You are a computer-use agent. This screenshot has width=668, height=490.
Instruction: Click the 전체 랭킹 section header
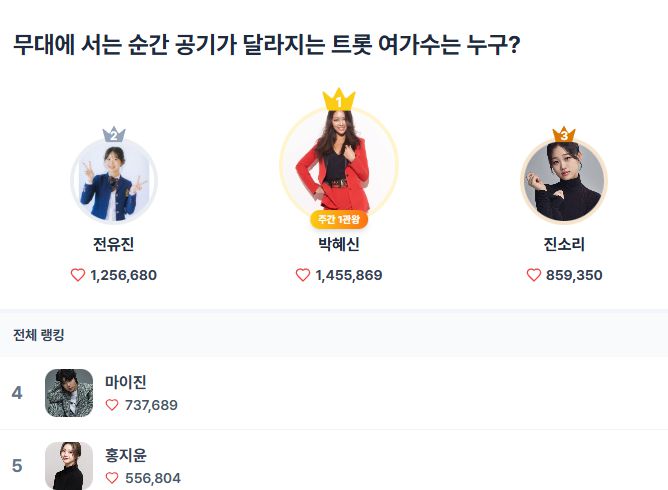point(39,334)
